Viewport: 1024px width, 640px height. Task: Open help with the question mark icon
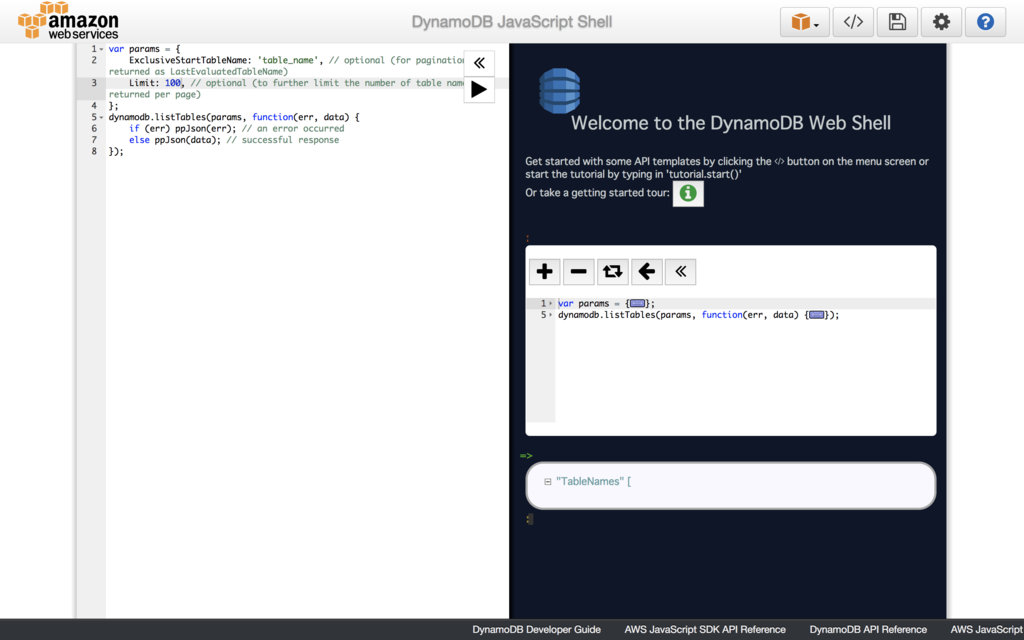[x=985, y=22]
